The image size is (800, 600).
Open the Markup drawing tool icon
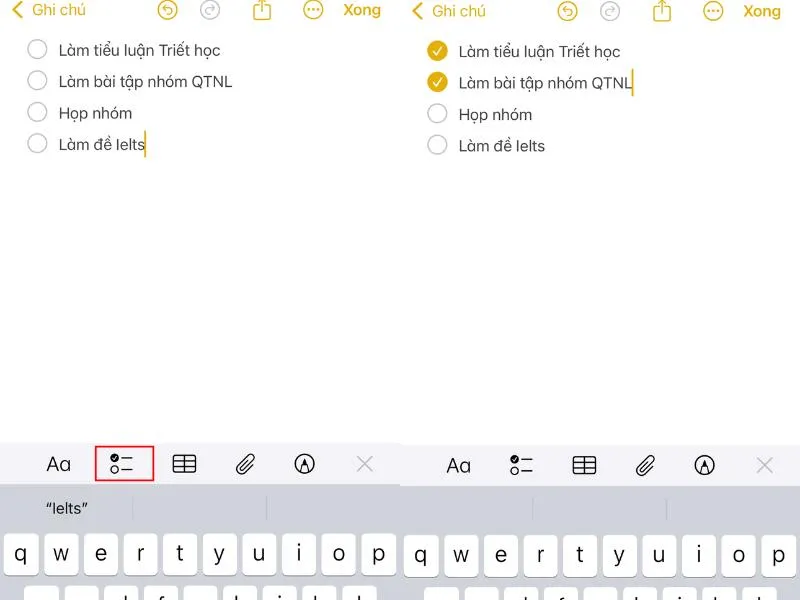(305, 464)
